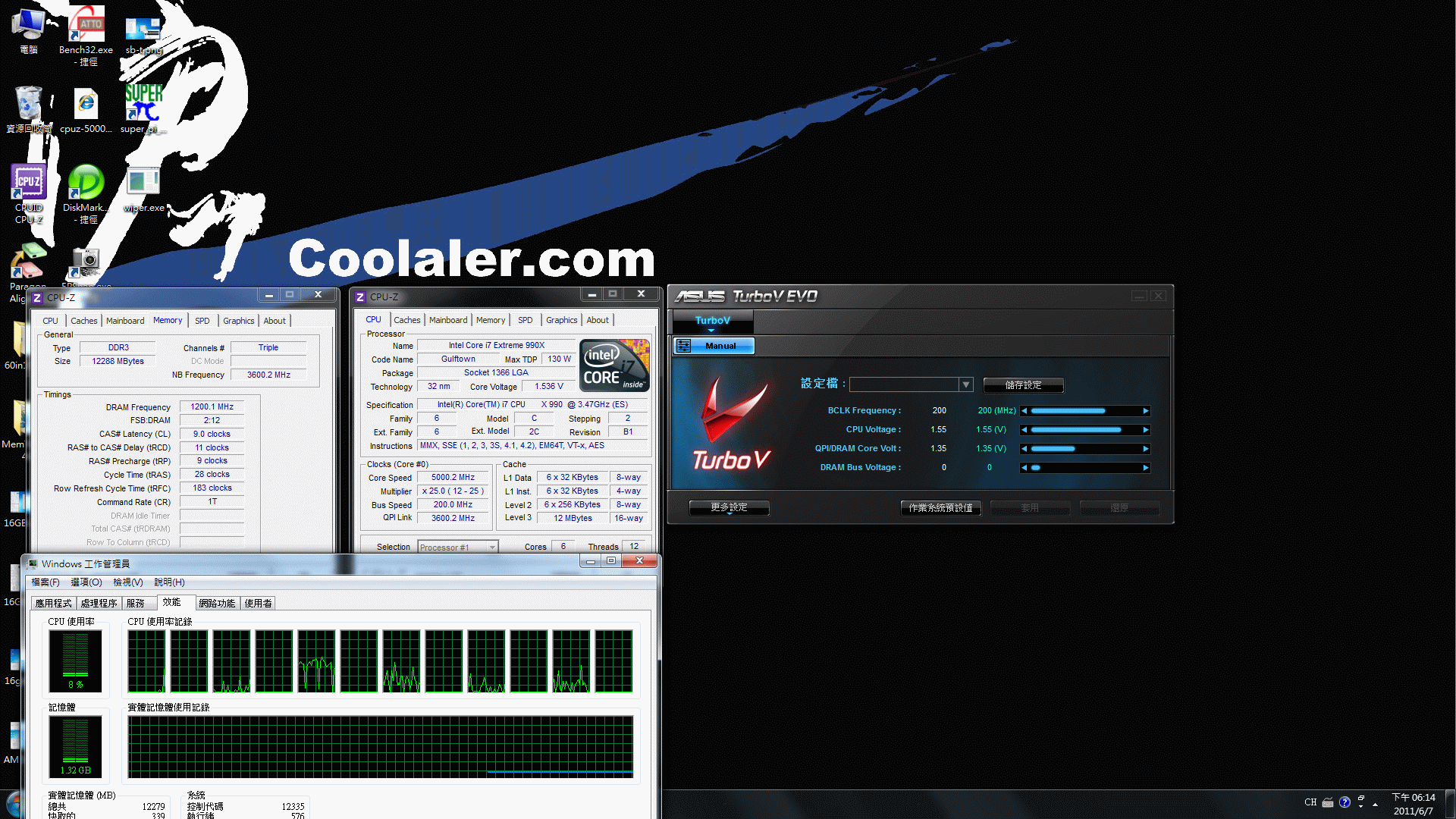
Task: Click the QPI/DRAM Core Volt slider bar
Action: 1085,449
